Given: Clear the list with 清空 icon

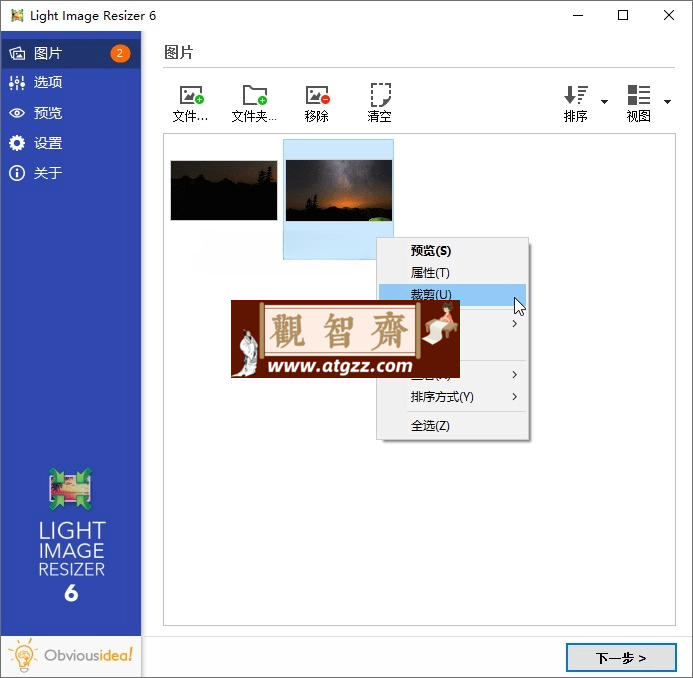Looking at the screenshot, I should click(380, 104).
